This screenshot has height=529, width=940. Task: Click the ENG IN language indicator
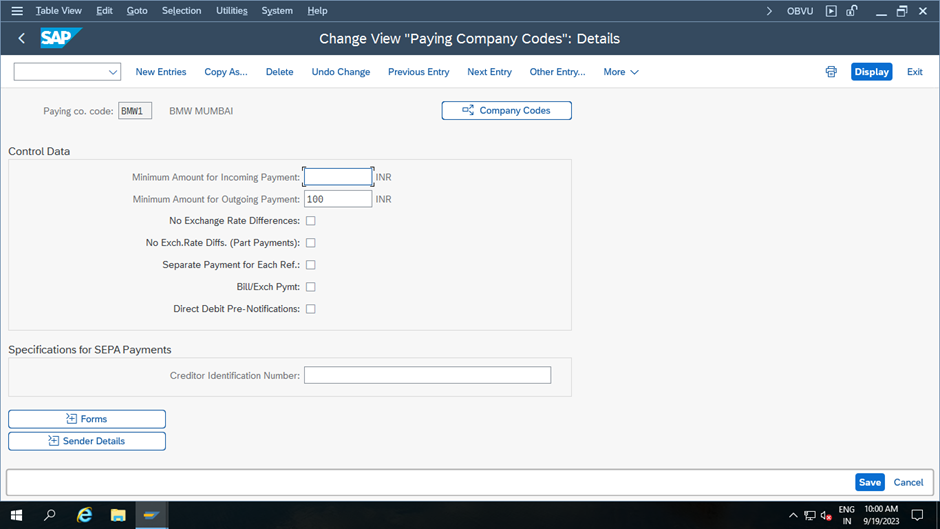pyautogui.click(x=846, y=515)
